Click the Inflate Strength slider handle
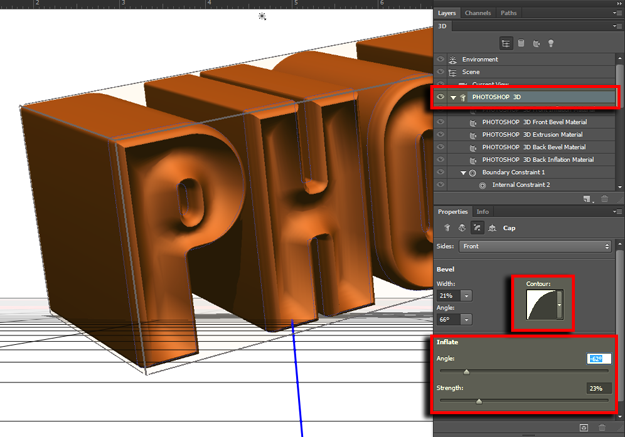Viewport: 625px width, 437px height. 479,401
